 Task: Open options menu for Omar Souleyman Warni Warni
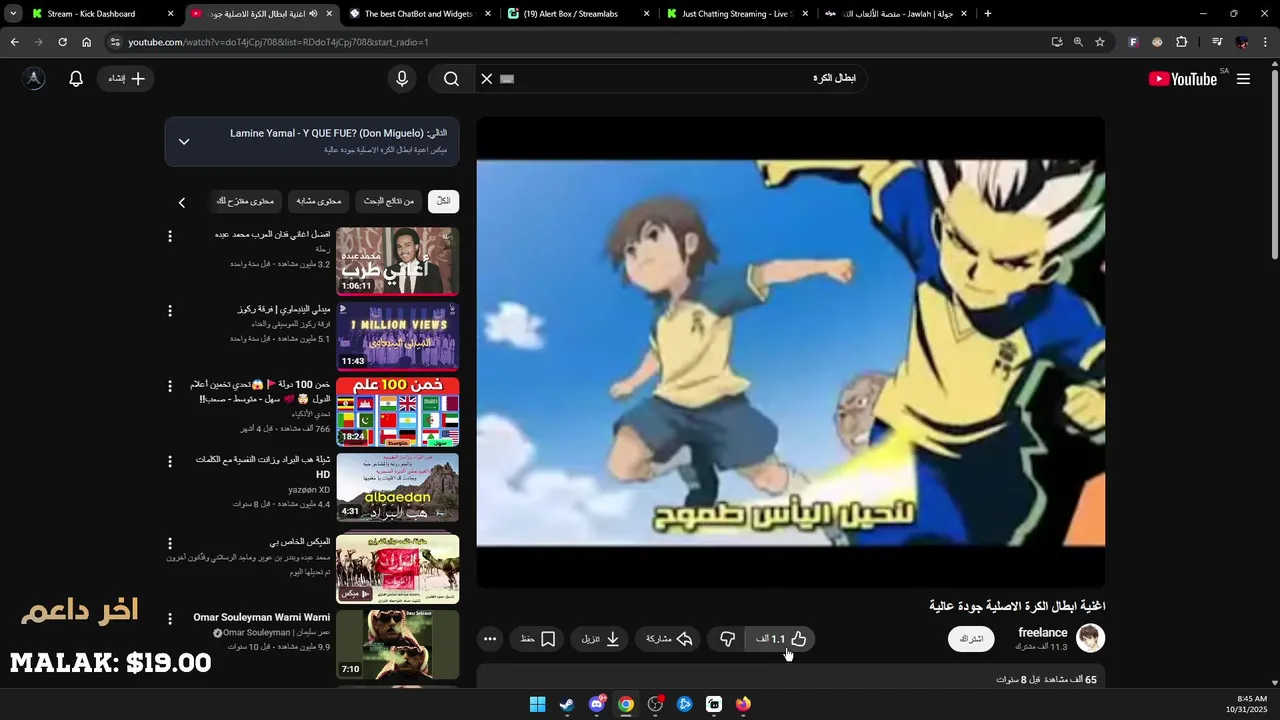tap(170, 619)
